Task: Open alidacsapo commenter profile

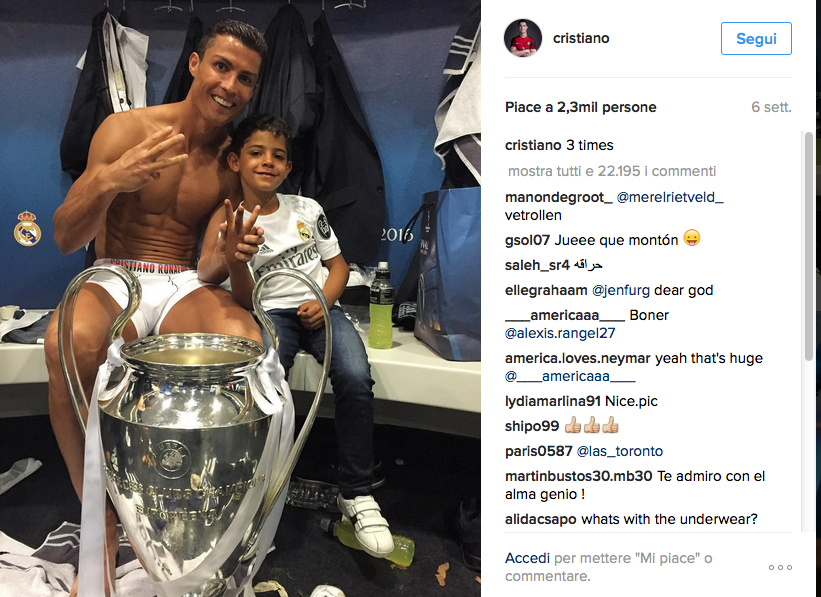Action: coord(541,519)
